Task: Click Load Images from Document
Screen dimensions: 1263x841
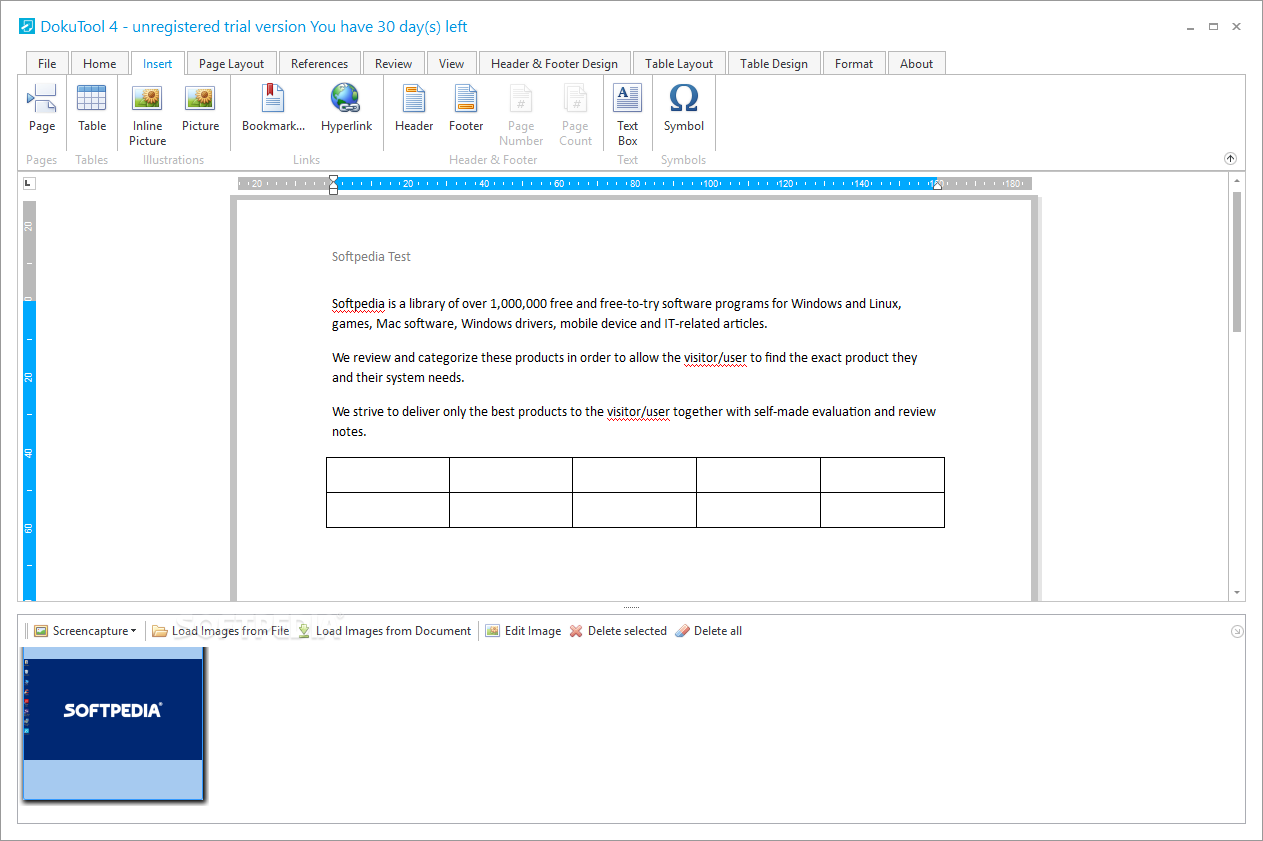Action: [385, 631]
